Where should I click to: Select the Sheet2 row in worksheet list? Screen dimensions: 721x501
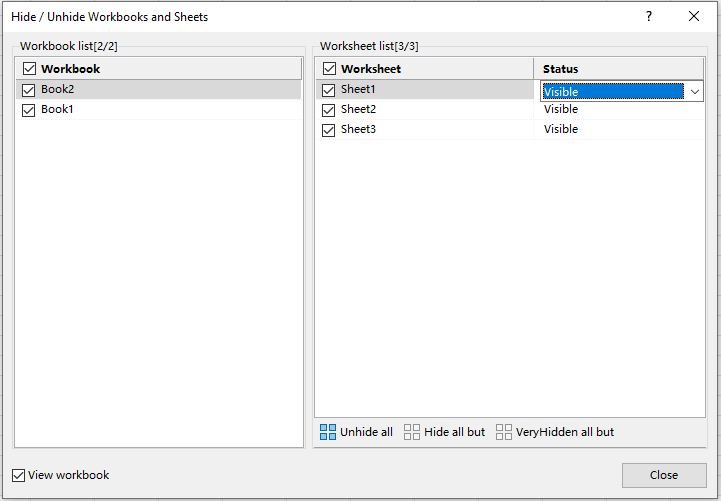tap(358, 110)
